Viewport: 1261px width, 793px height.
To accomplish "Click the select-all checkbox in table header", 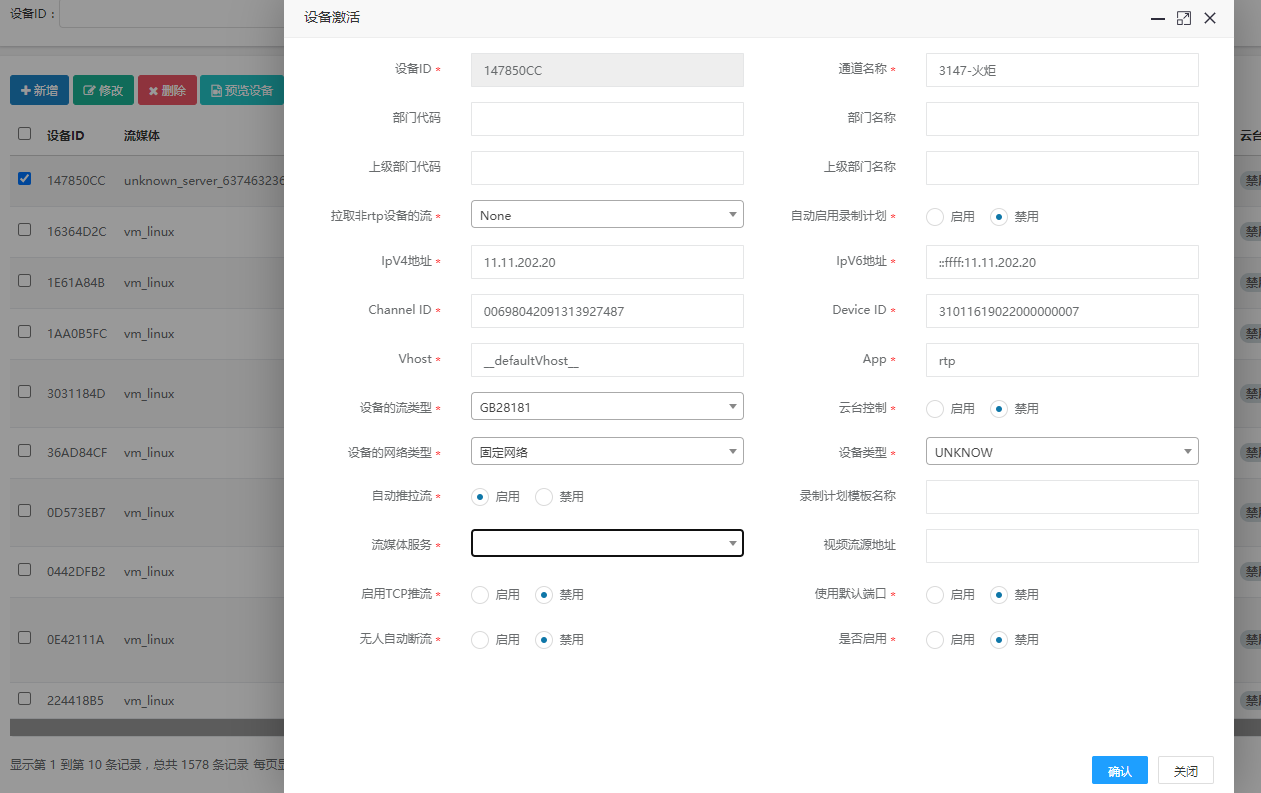I will (x=24, y=135).
